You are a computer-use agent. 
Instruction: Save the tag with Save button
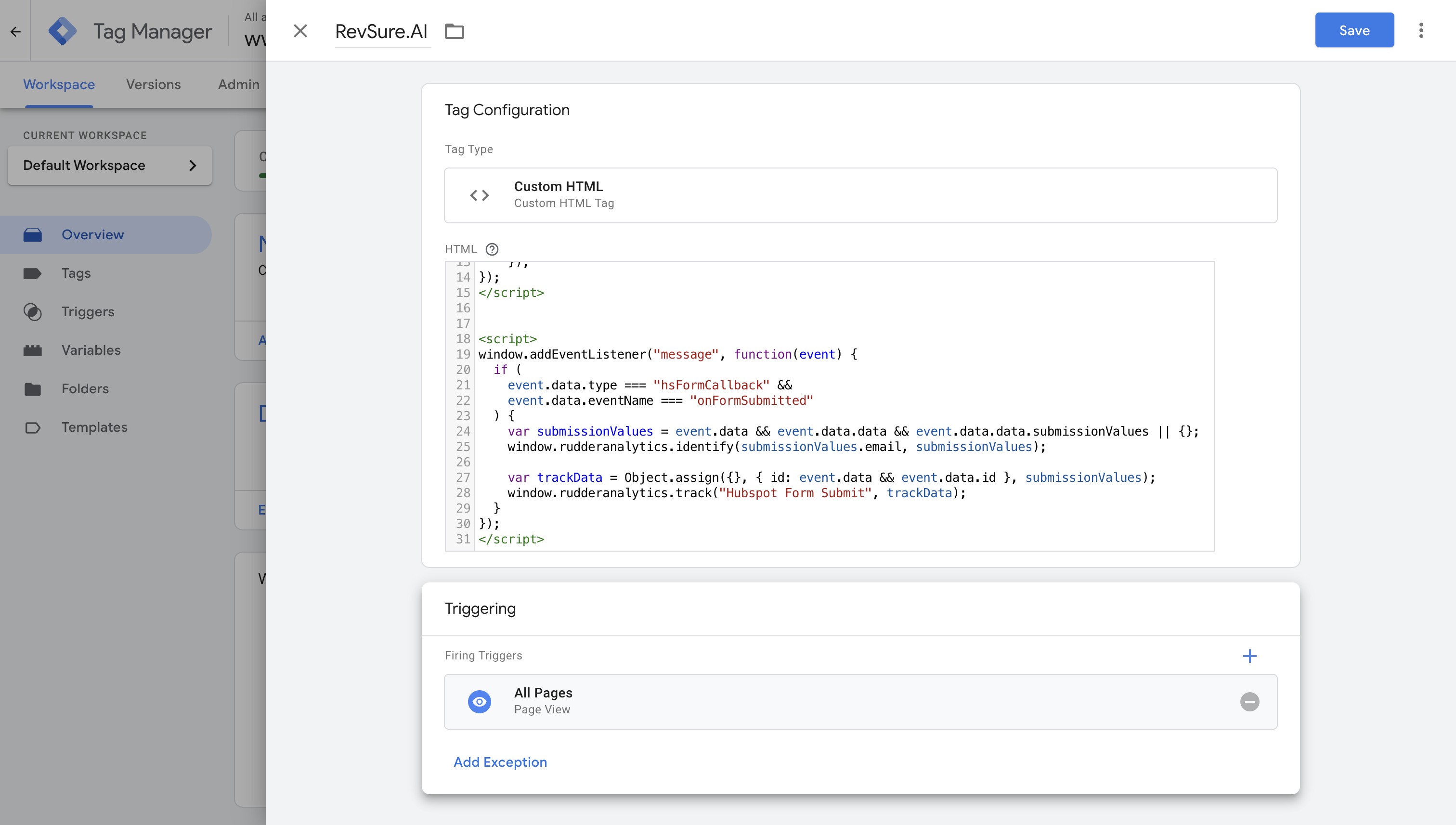tap(1354, 31)
